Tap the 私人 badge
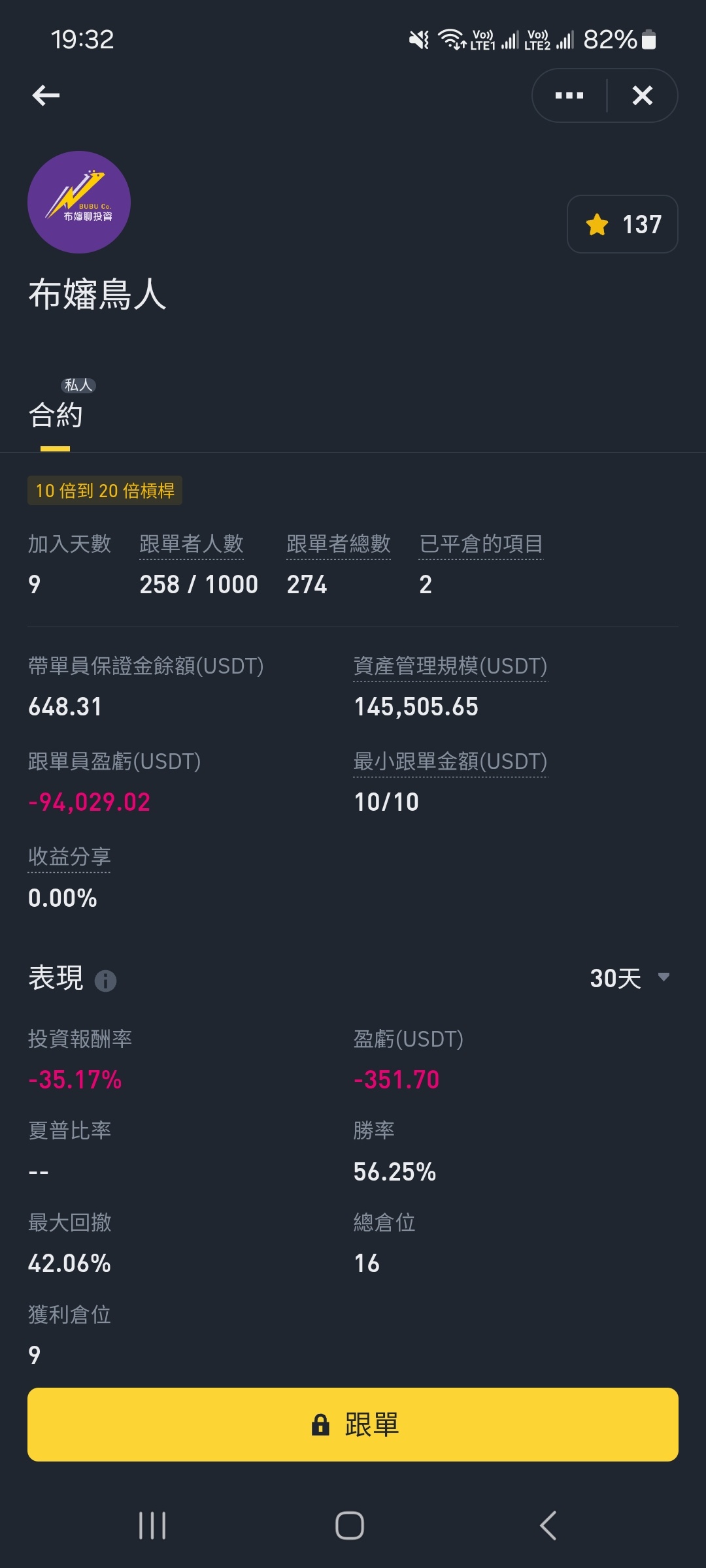 point(78,385)
